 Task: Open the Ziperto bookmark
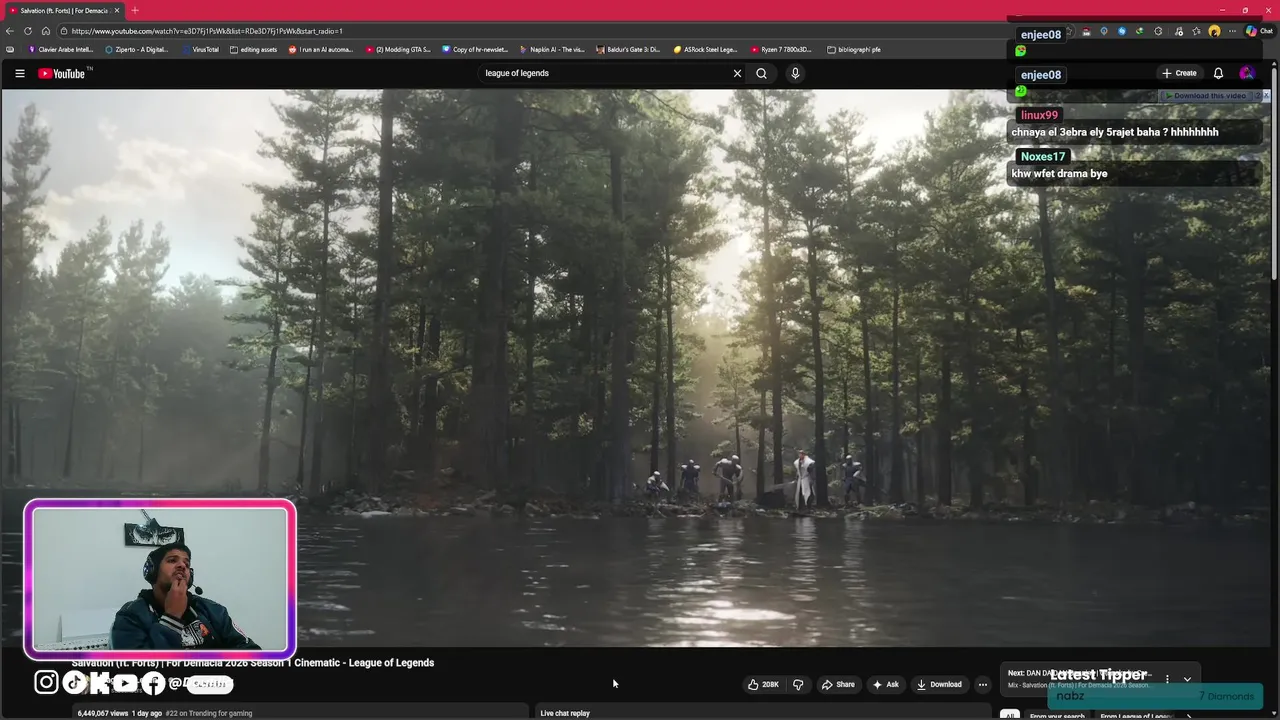137,49
